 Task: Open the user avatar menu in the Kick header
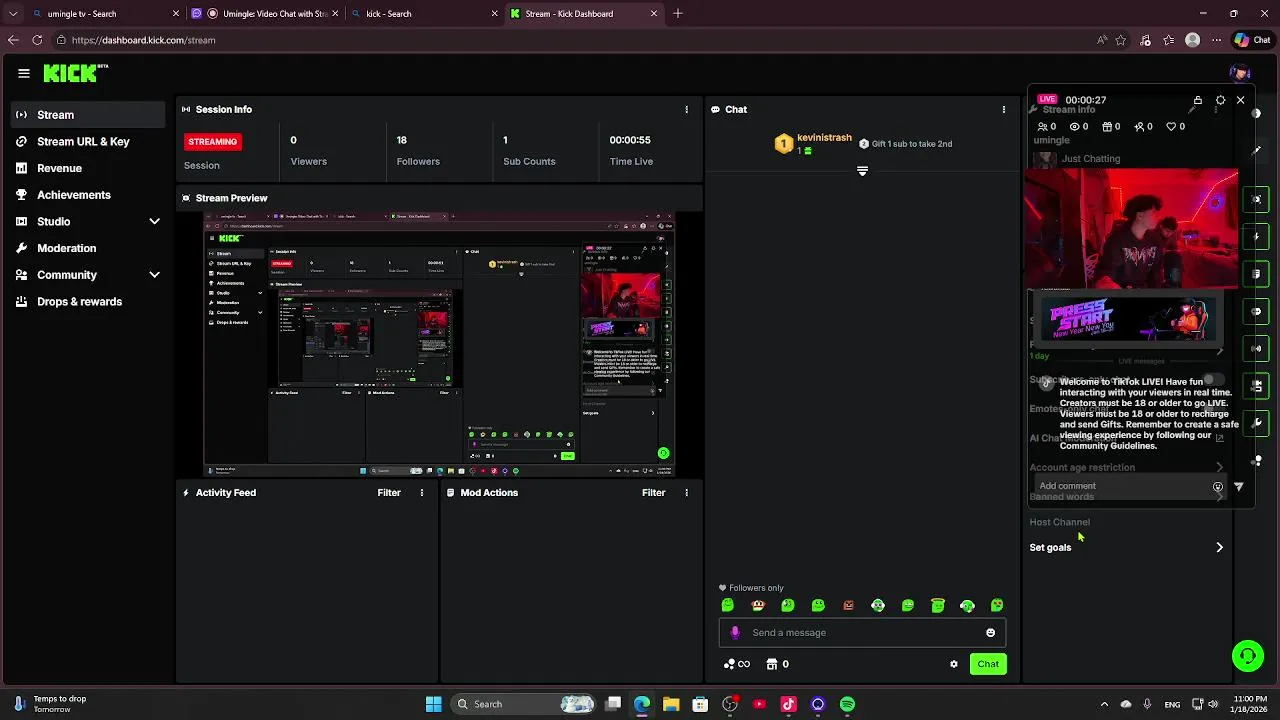(1240, 73)
